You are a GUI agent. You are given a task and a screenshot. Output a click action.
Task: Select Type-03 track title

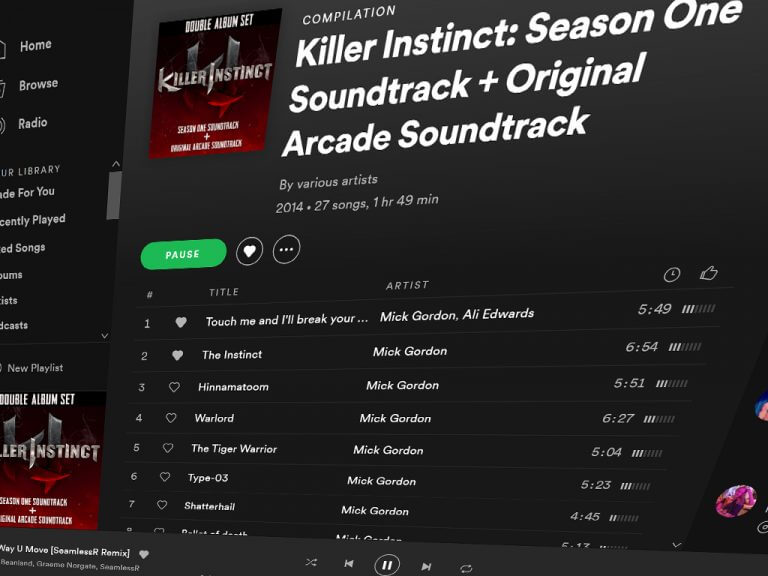[x=208, y=478]
